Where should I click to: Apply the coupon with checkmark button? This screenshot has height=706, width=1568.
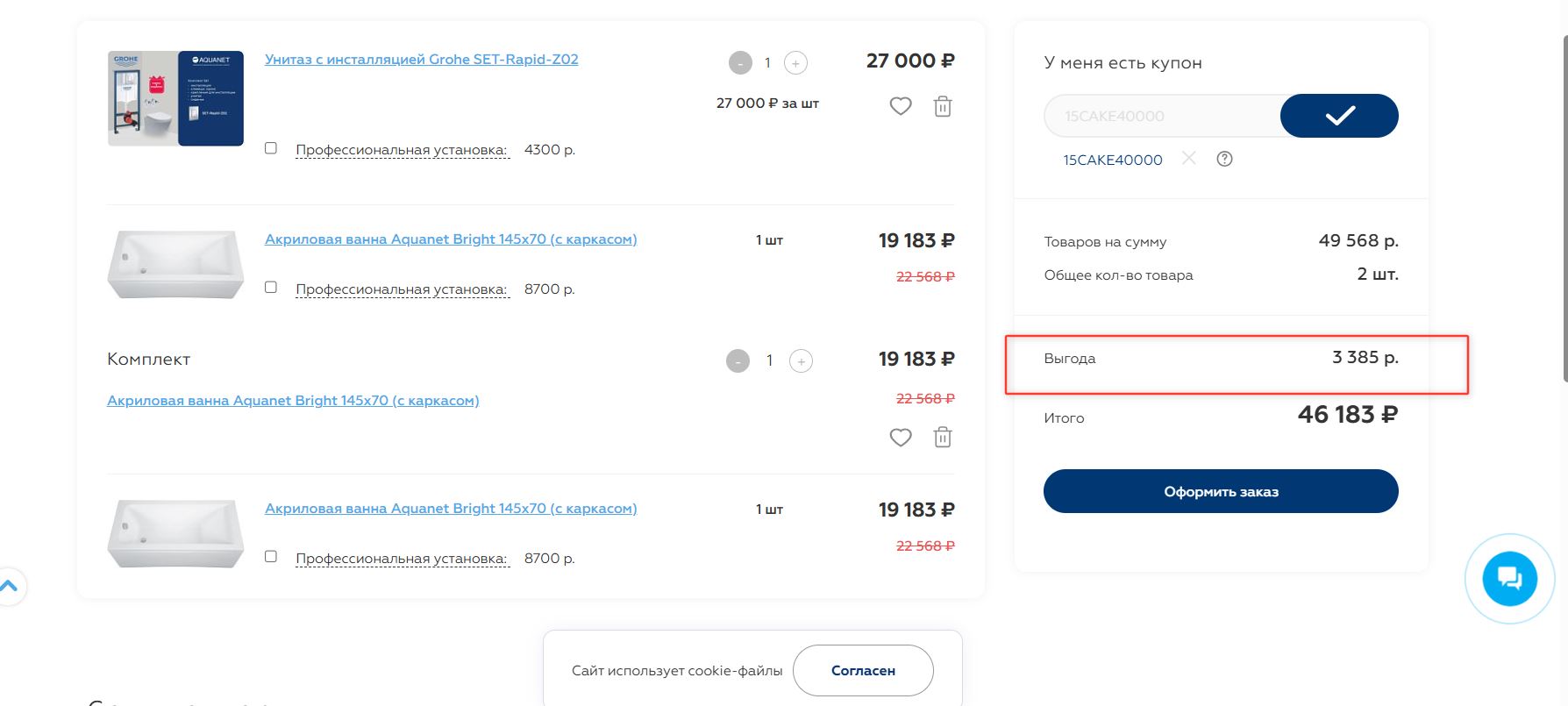click(1339, 116)
